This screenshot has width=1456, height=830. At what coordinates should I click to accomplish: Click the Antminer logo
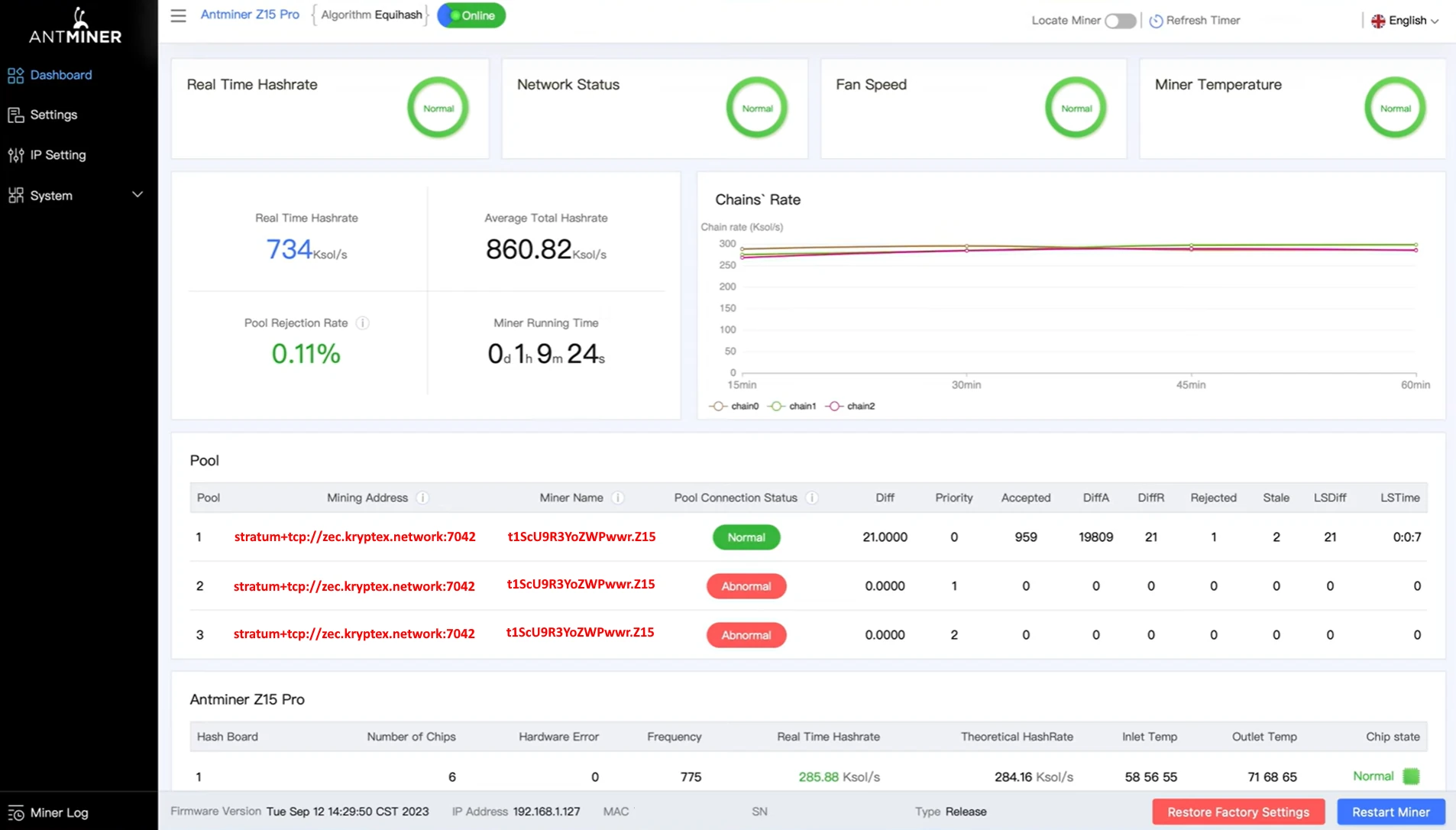click(76, 27)
